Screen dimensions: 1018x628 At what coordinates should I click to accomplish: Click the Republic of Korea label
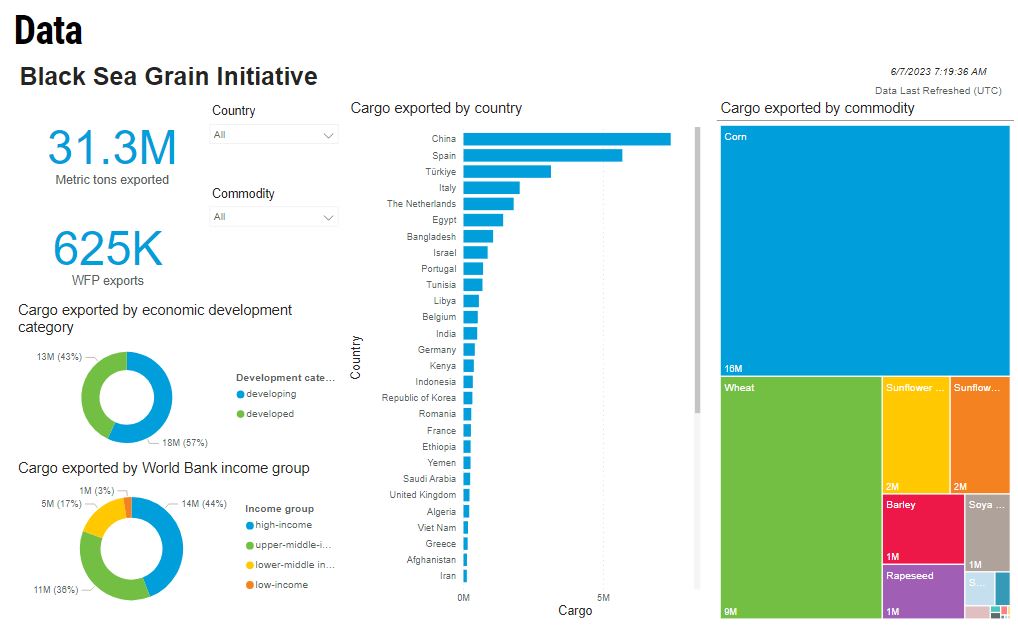[419, 397]
